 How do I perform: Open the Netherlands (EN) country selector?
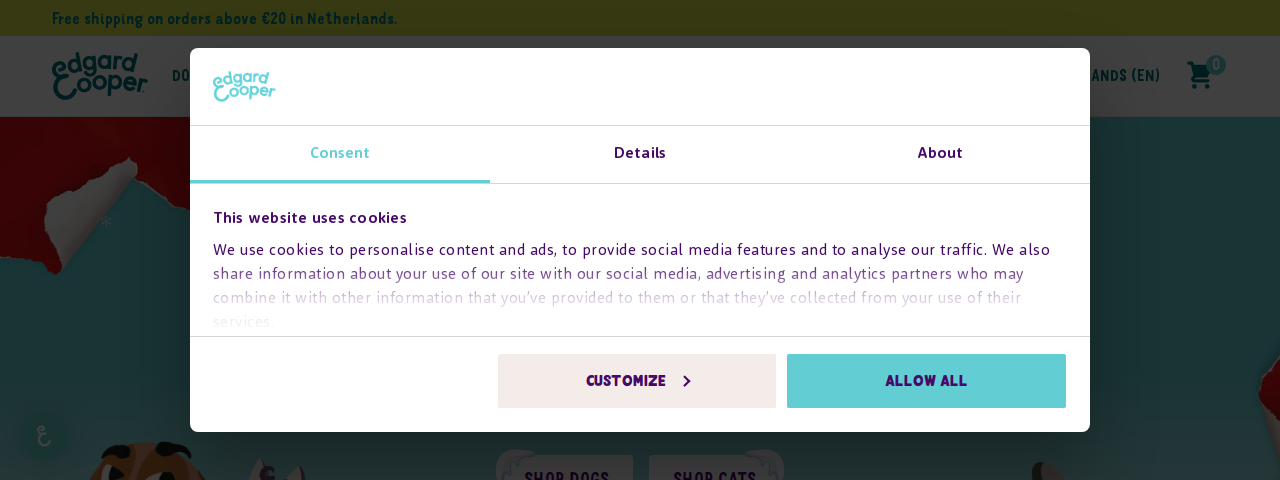click(1125, 76)
